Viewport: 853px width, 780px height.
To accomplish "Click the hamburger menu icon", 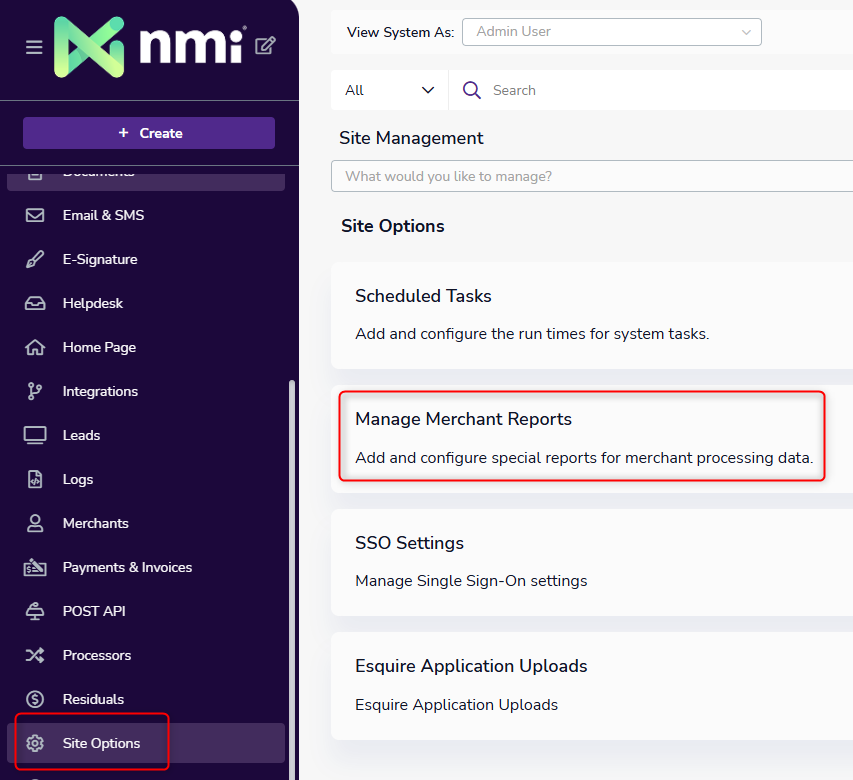I will pyautogui.click(x=34, y=47).
